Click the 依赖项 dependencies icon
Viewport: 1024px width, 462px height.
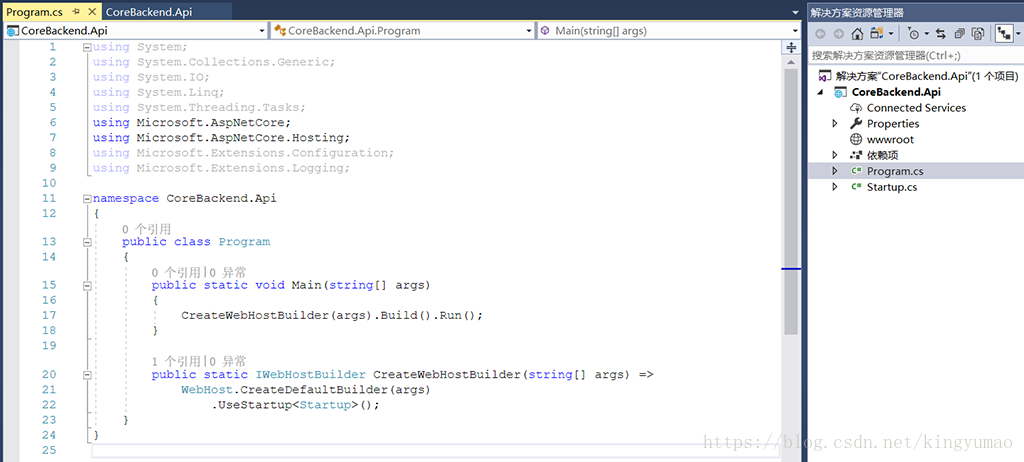click(x=856, y=155)
